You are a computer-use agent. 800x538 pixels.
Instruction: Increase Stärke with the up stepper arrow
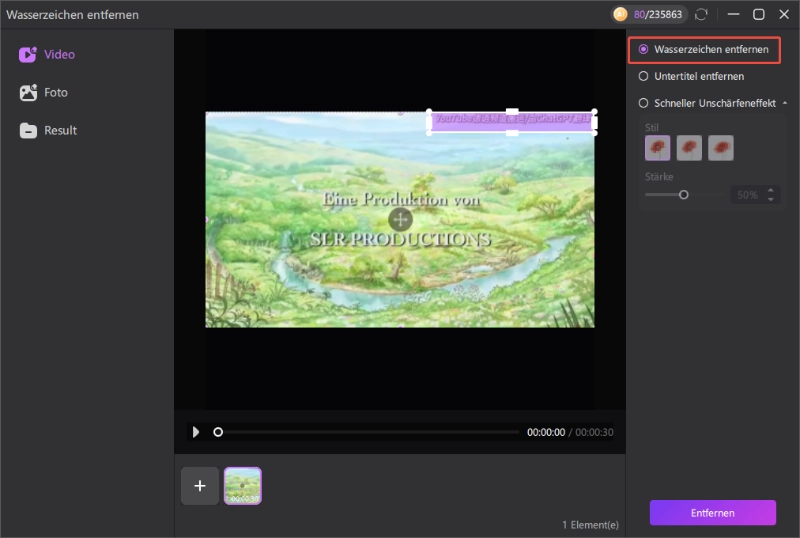[770, 190]
